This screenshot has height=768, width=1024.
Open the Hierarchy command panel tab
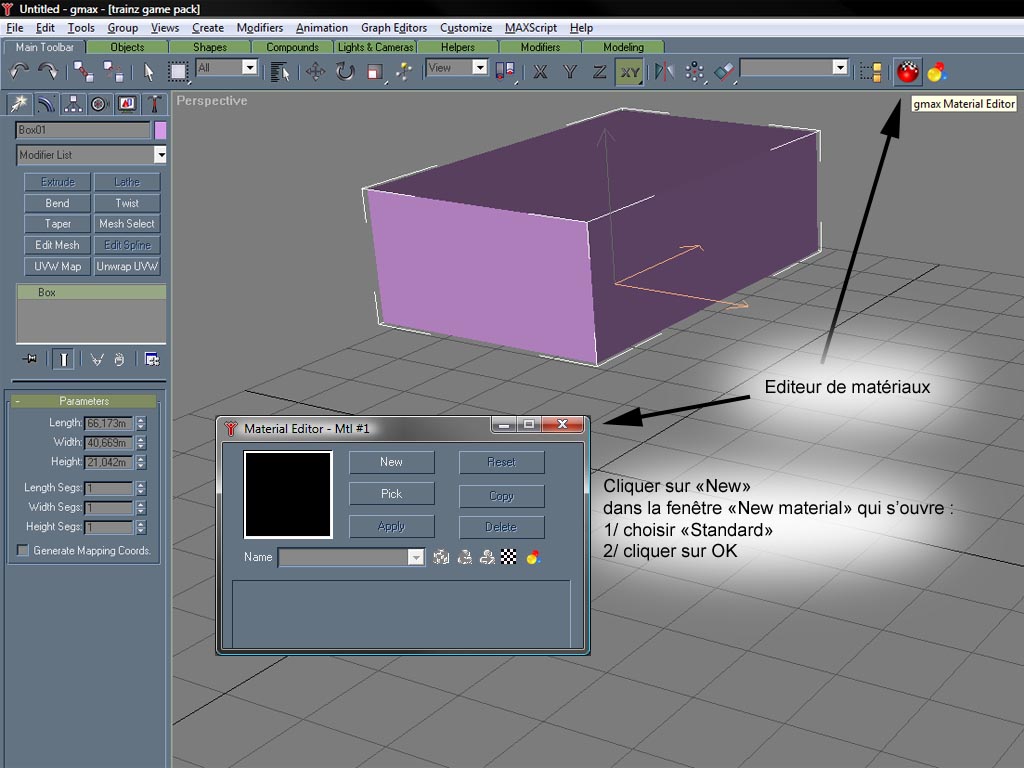(x=72, y=104)
